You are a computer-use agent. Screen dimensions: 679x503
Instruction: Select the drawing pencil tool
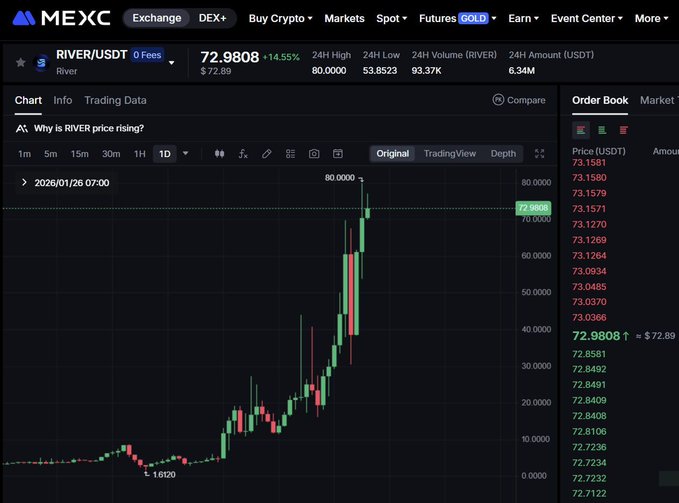coord(267,154)
